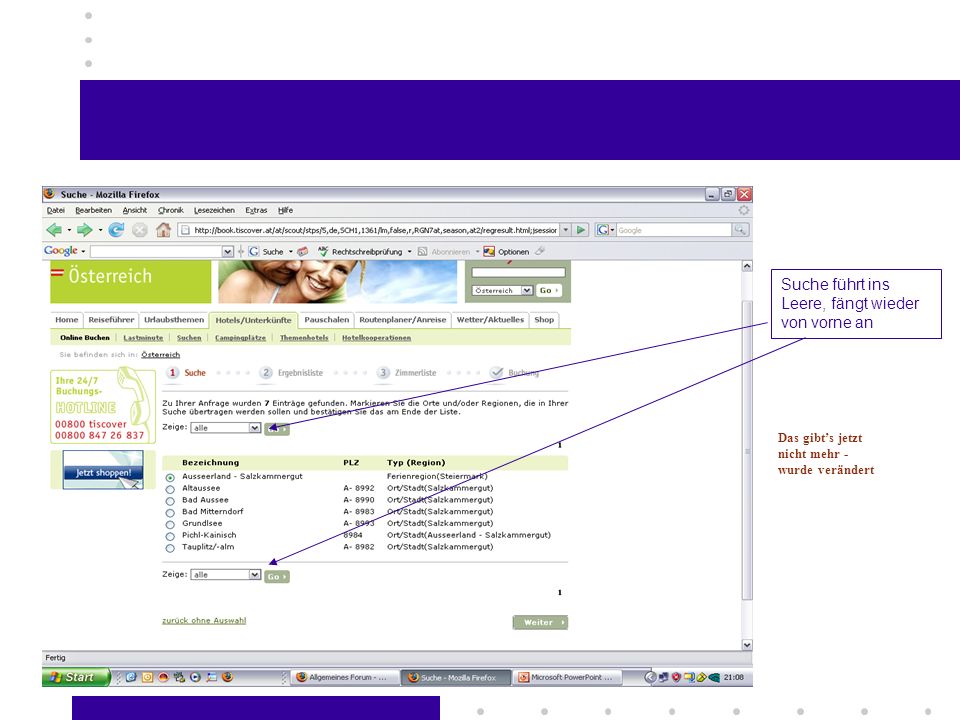Click Rechtschreibprüfung spell-check icon

[323, 252]
